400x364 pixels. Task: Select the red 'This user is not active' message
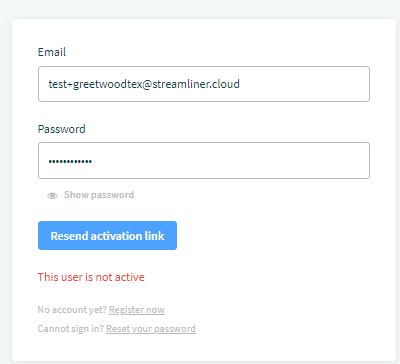pyautogui.click(x=91, y=277)
